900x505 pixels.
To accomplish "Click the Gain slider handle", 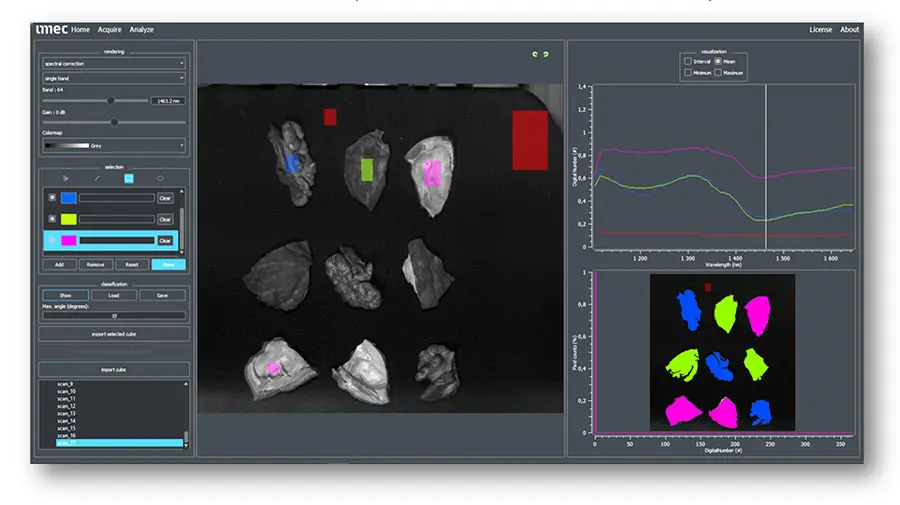I will click(114, 122).
